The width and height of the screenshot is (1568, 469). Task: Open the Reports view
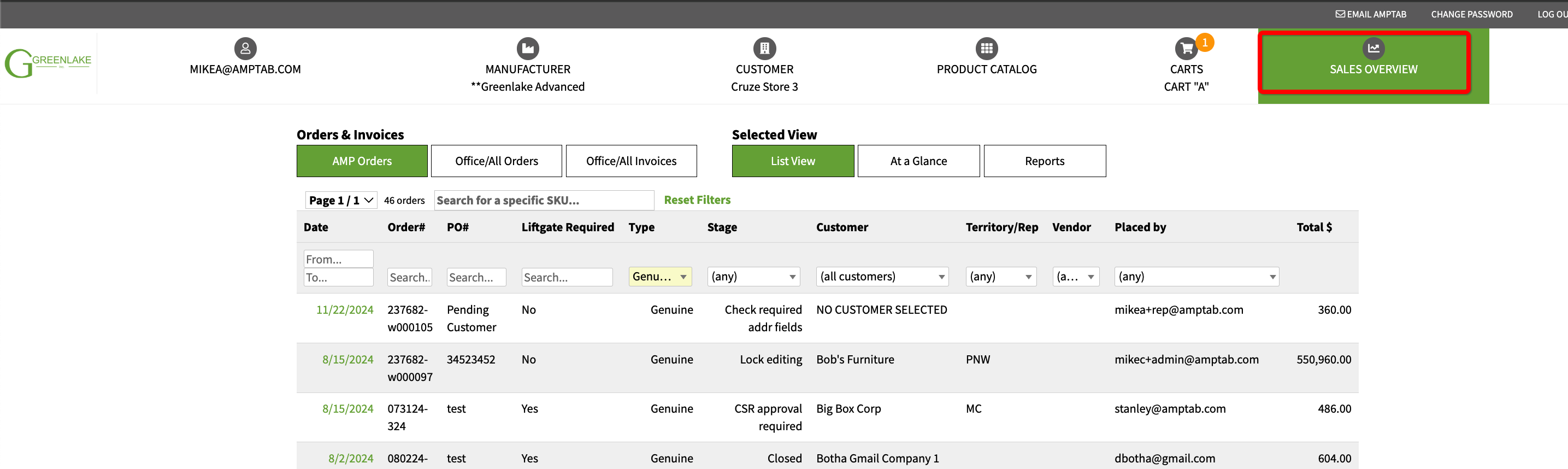pos(1045,161)
